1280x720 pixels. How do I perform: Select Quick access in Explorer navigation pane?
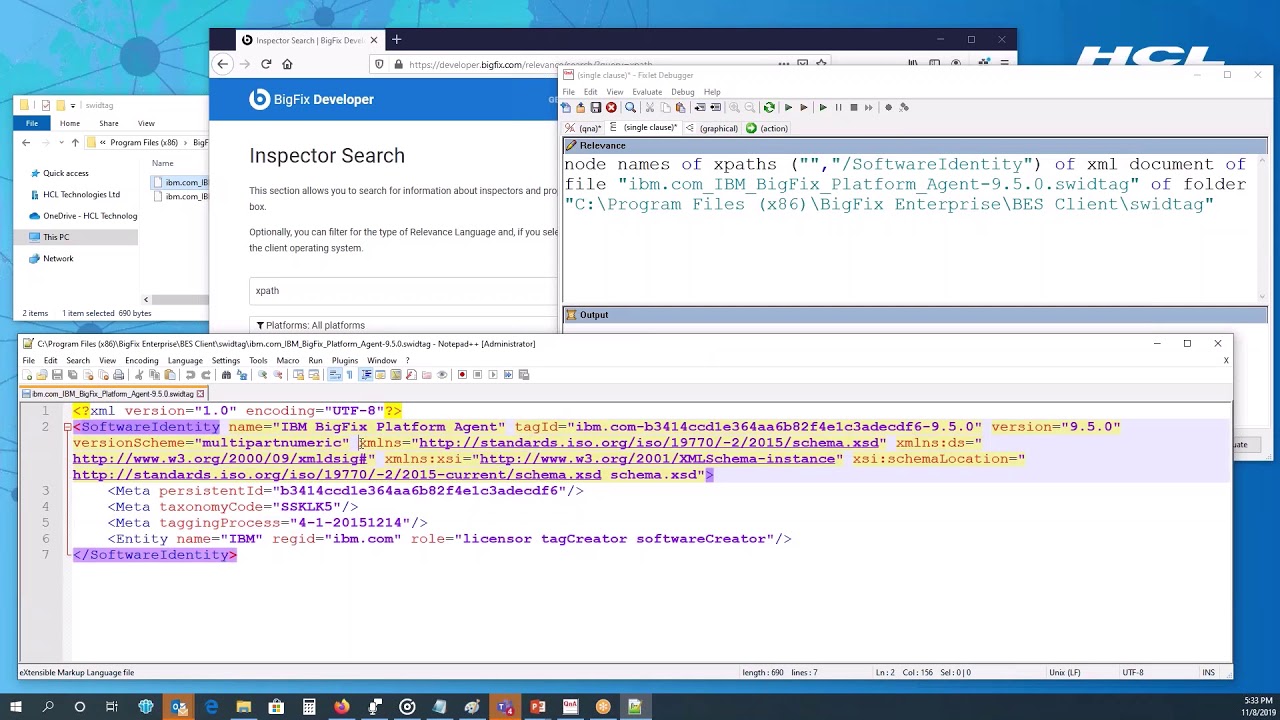click(x=65, y=173)
